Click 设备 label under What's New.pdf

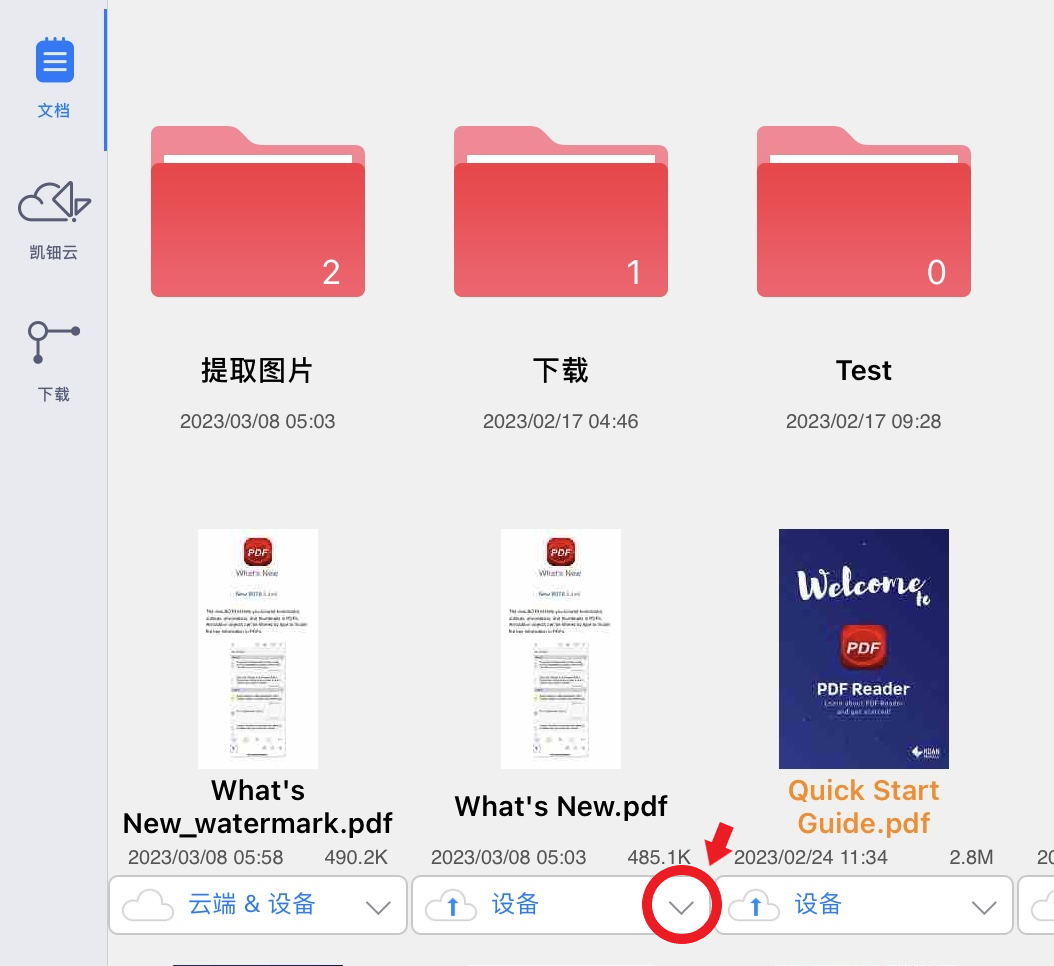point(516,904)
